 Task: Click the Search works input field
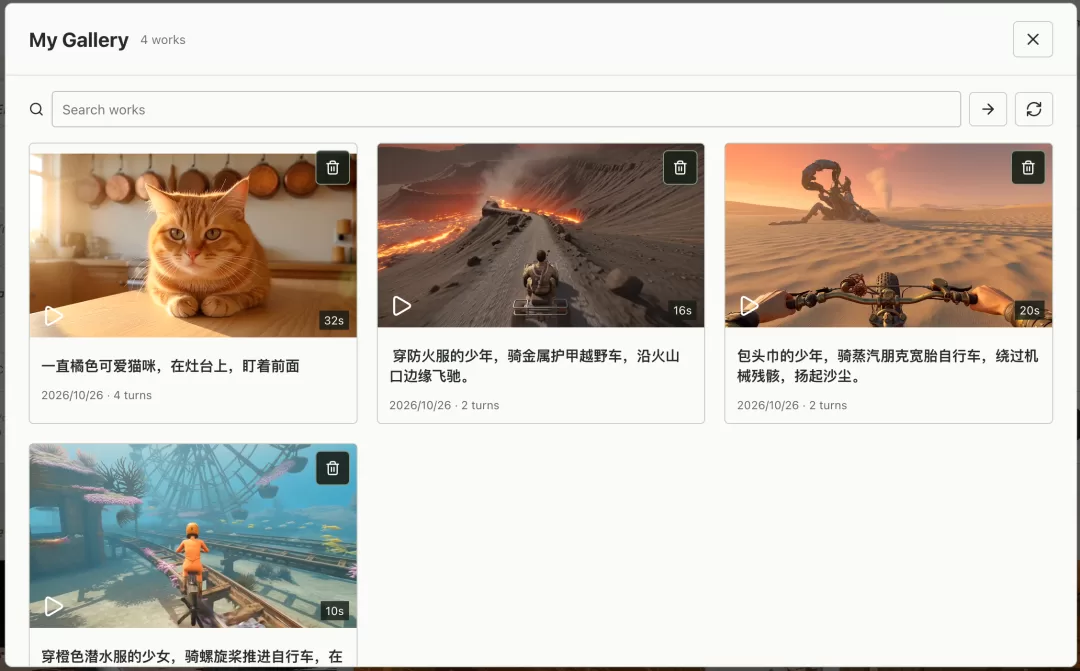click(x=506, y=110)
